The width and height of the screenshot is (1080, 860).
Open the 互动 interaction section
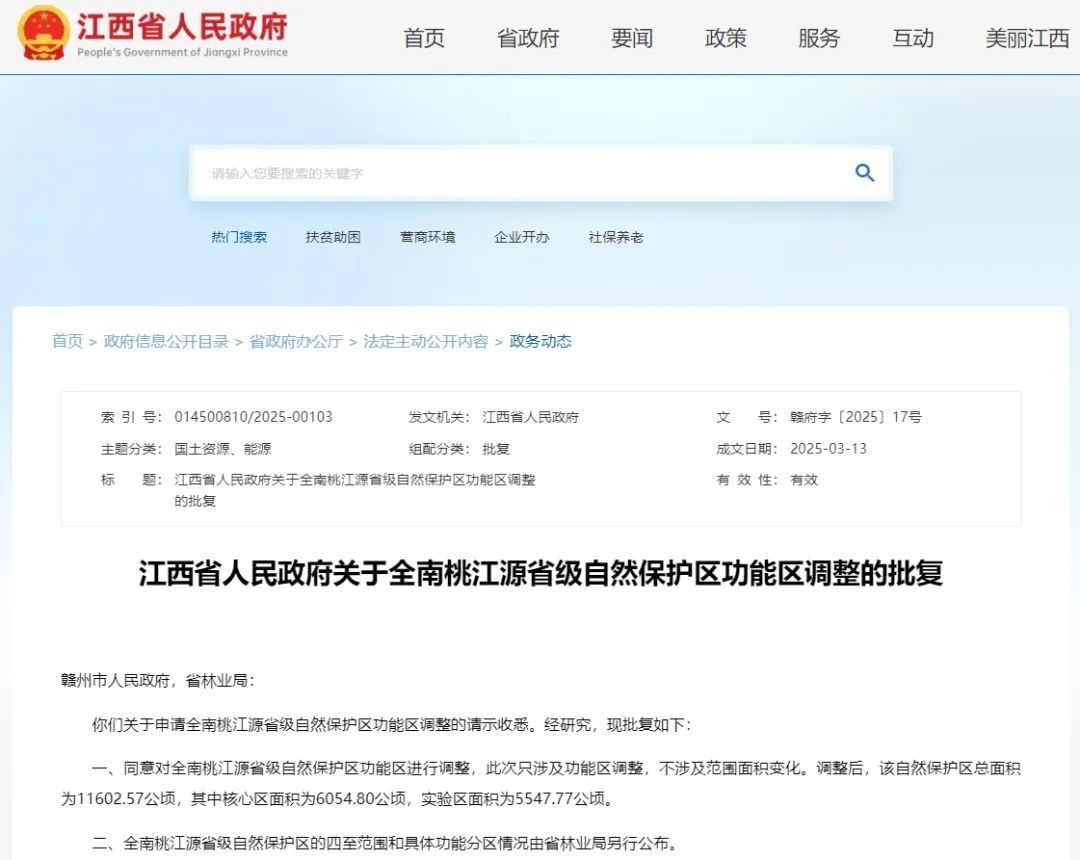click(x=911, y=38)
